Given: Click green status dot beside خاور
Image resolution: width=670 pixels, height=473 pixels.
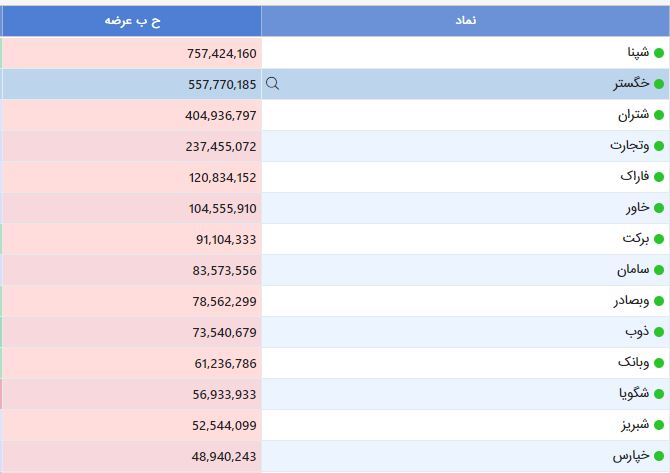Looking at the screenshot, I should click(x=659, y=208).
